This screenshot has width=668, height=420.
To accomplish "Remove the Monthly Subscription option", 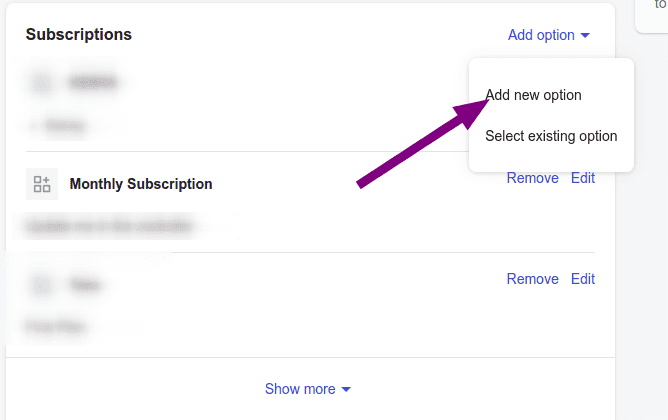I will pos(532,178).
